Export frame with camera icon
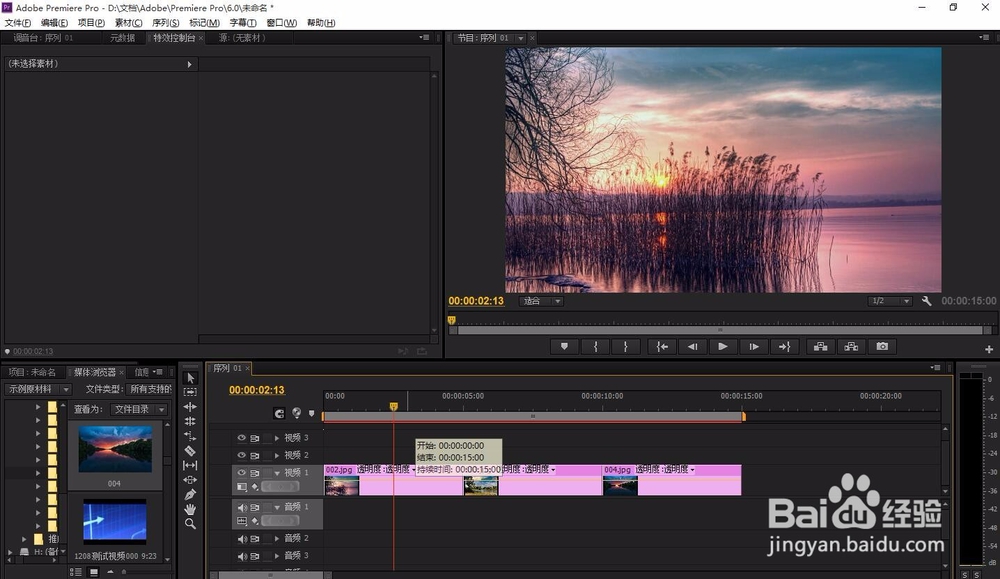This screenshot has width=1000, height=579. tap(882, 346)
